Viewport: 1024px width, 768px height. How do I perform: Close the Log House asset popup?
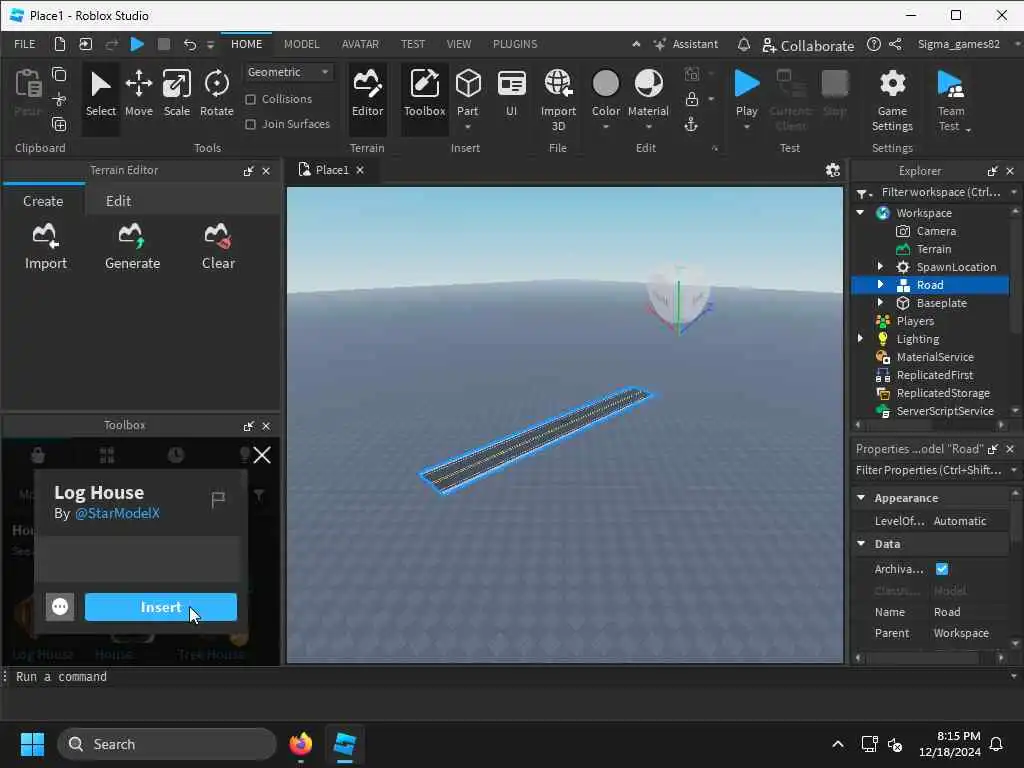pyautogui.click(x=262, y=455)
